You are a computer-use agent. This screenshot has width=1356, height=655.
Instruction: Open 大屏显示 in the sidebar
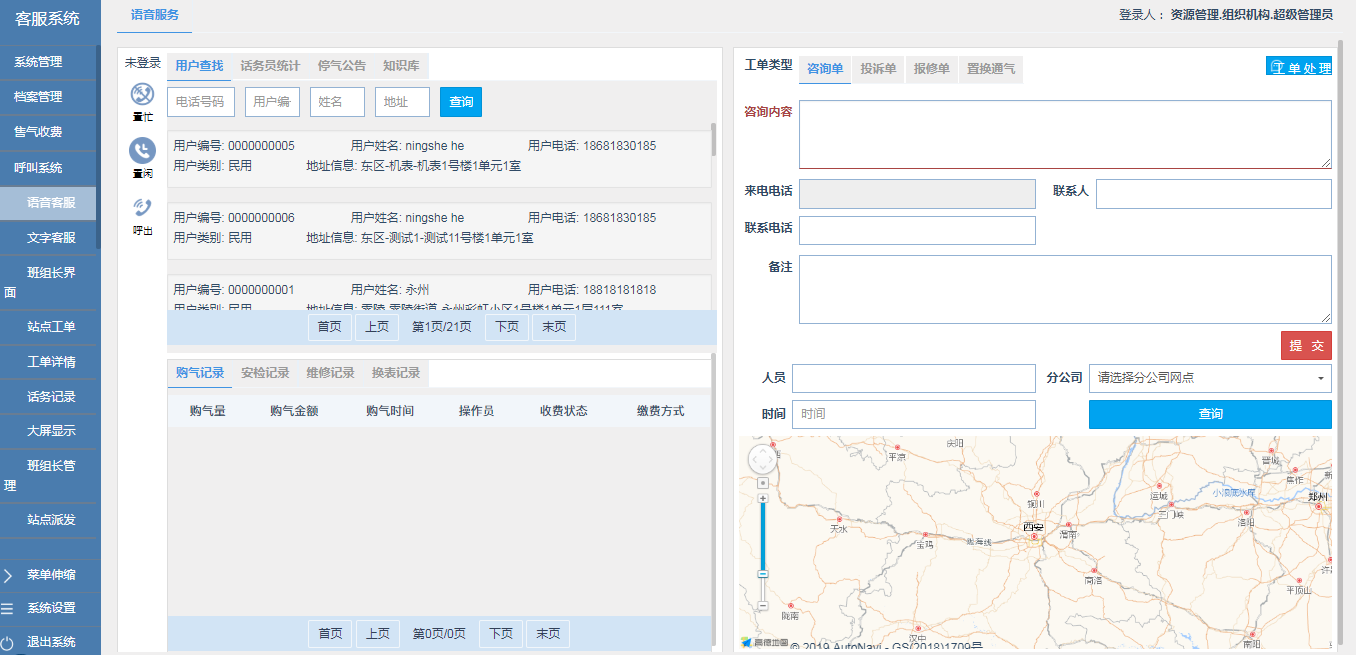pos(49,431)
